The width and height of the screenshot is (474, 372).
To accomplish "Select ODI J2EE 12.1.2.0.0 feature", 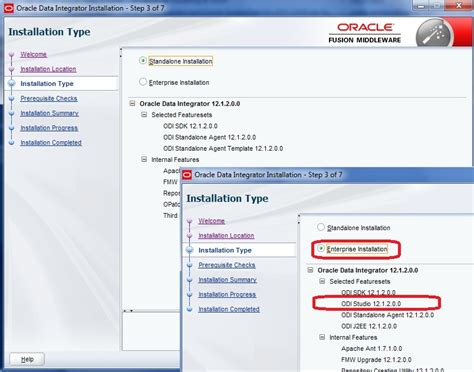I will (x=369, y=326).
